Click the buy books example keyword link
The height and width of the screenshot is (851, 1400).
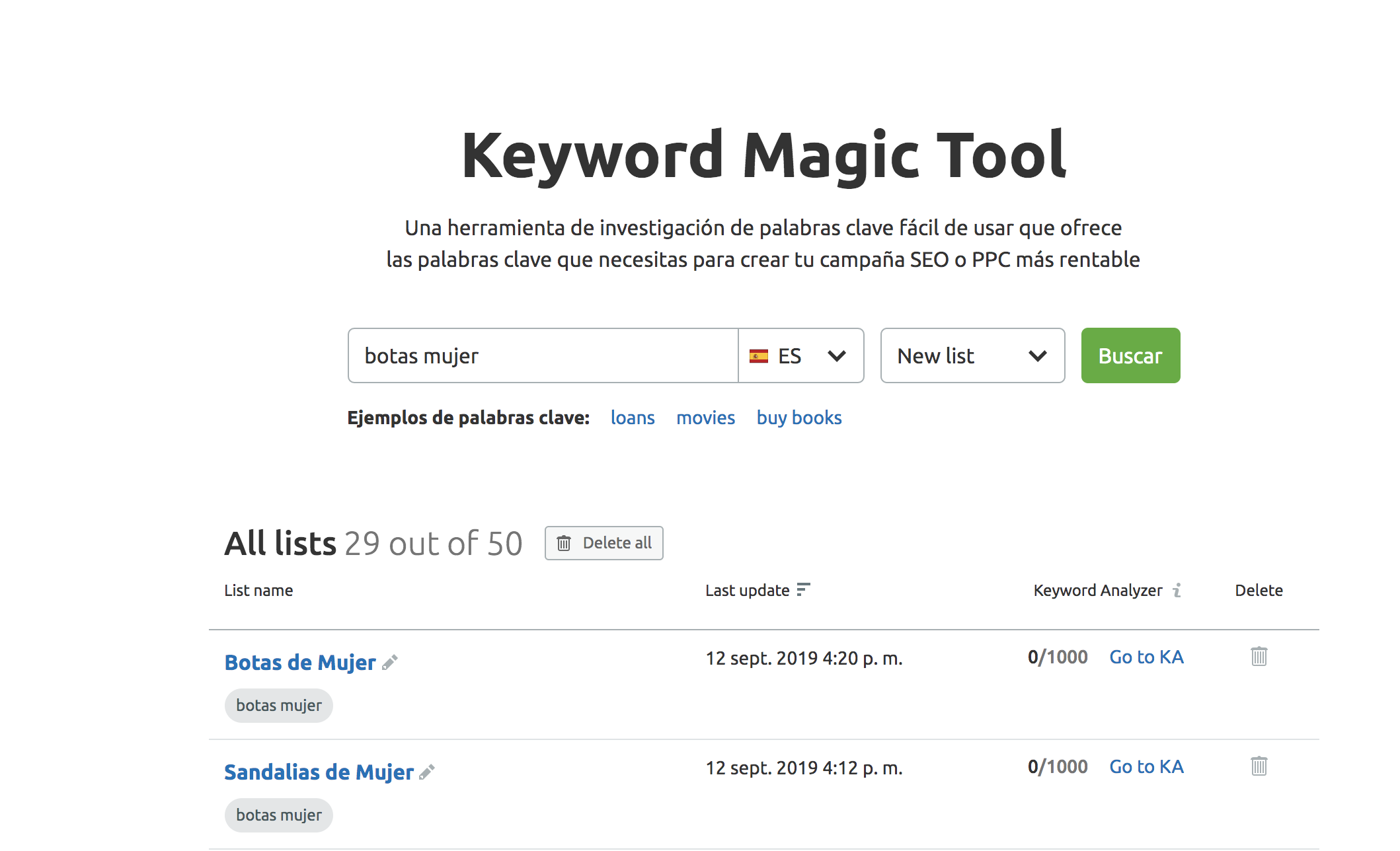(x=799, y=417)
